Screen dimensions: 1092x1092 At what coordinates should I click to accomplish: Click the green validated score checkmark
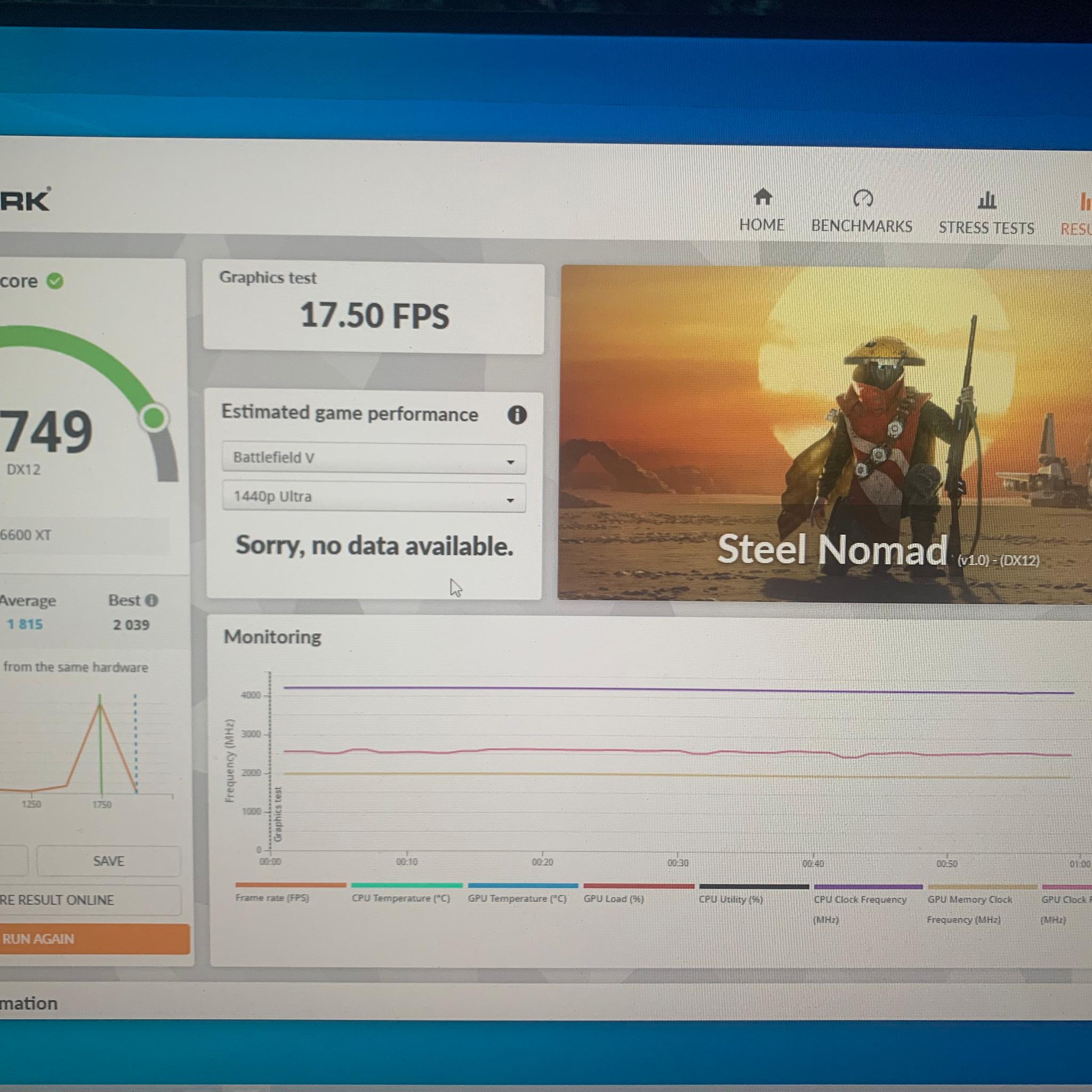pos(55,281)
